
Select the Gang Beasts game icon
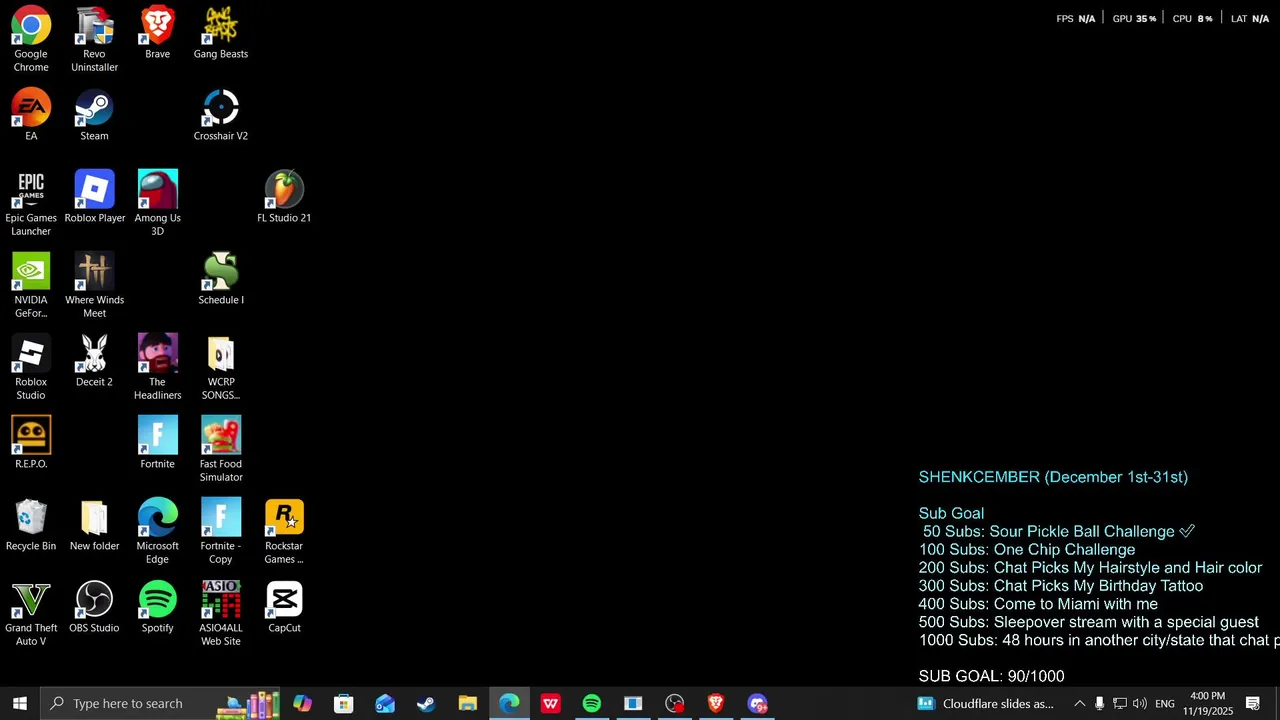coord(221,33)
